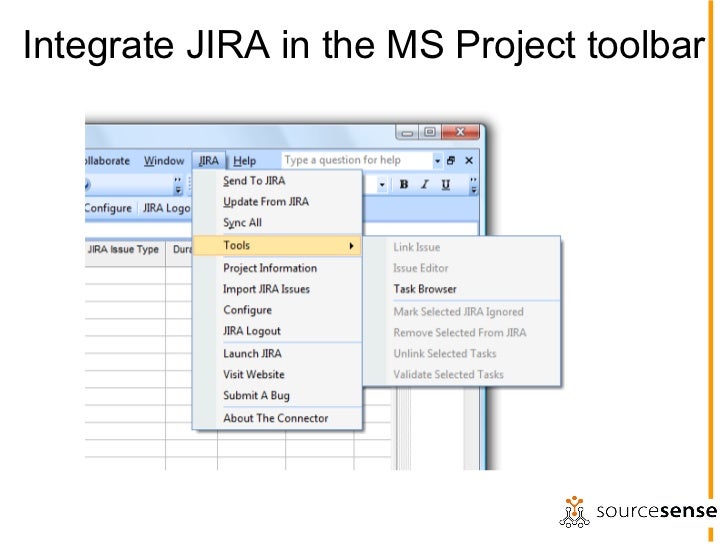Choose Import JIRA Issues
Image resolution: width=728 pixels, height=546 pixels.
coord(277,289)
